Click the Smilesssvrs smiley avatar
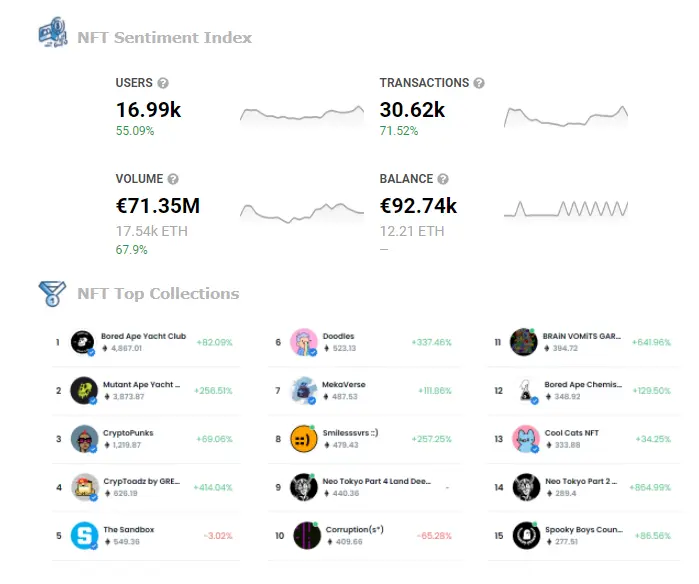Viewport: 699px width, 584px height. (x=304, y=439)
